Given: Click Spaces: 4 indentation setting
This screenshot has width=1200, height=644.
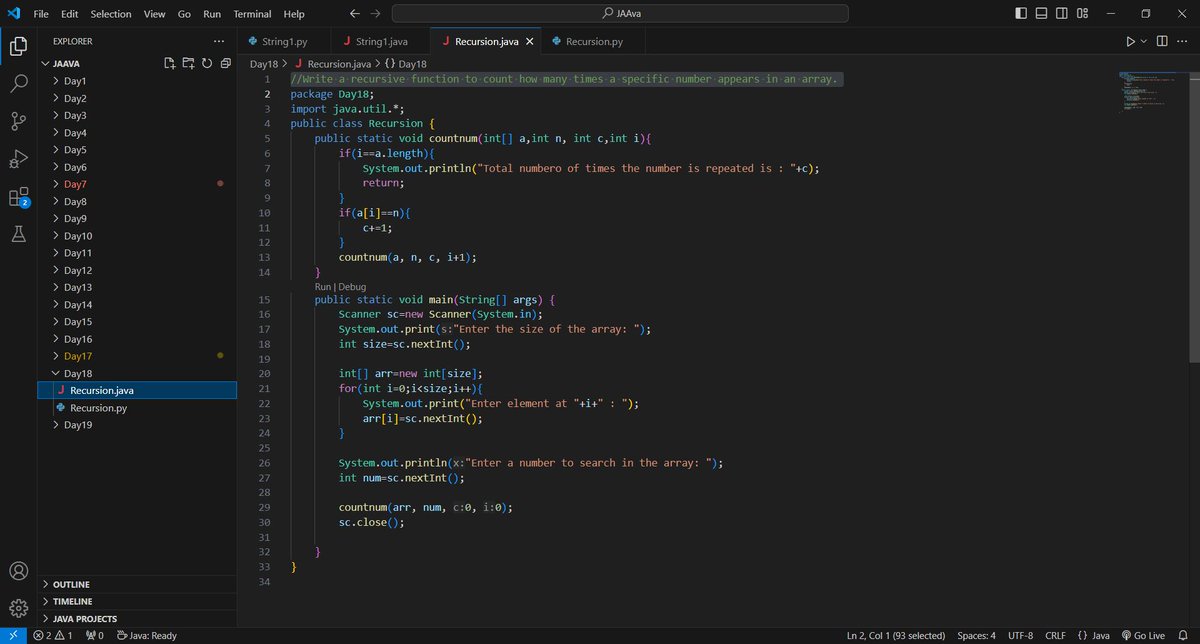Looking at the screenshot, I should tap(976, 635).
